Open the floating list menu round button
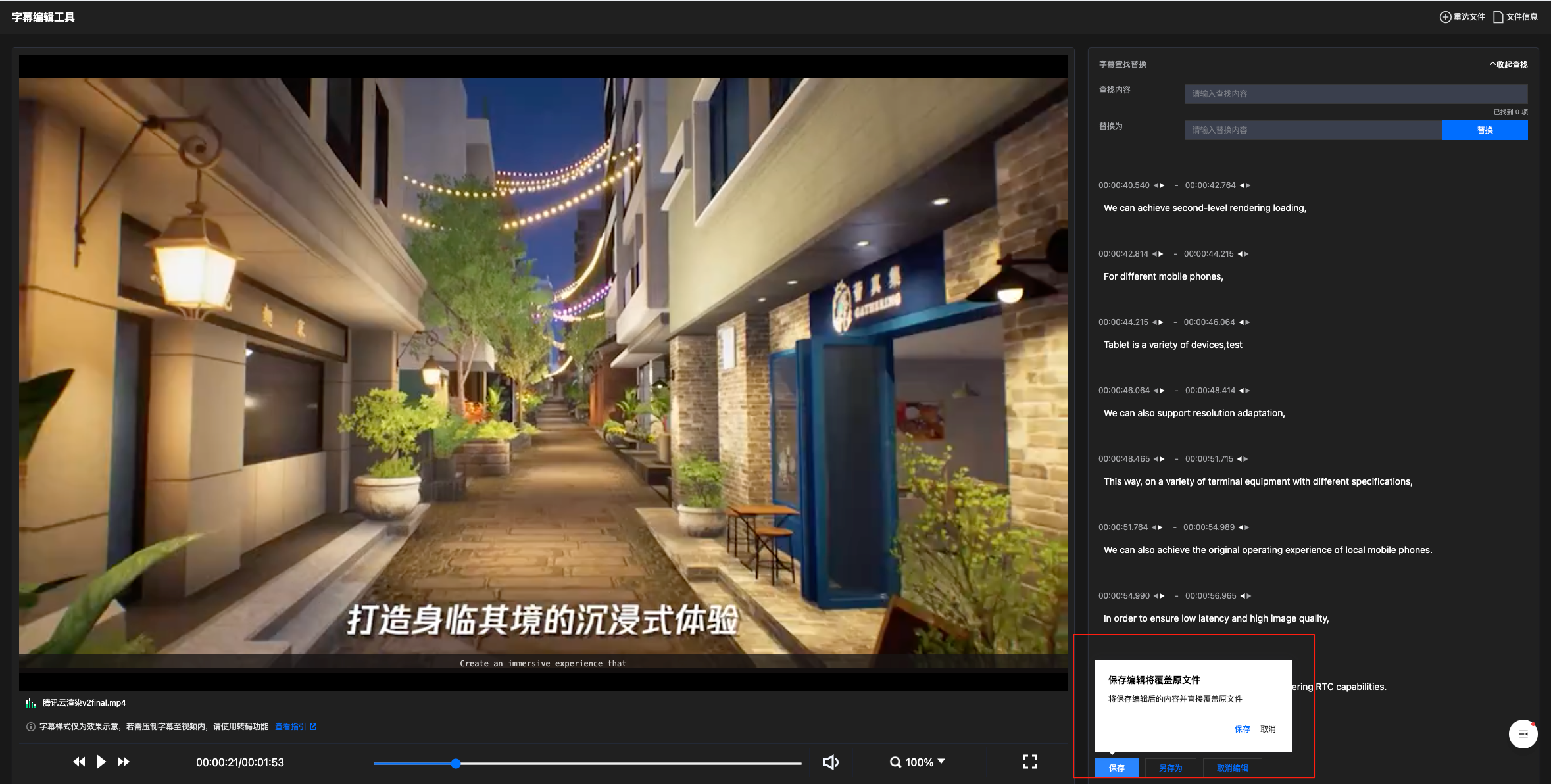 point(1523,733)
